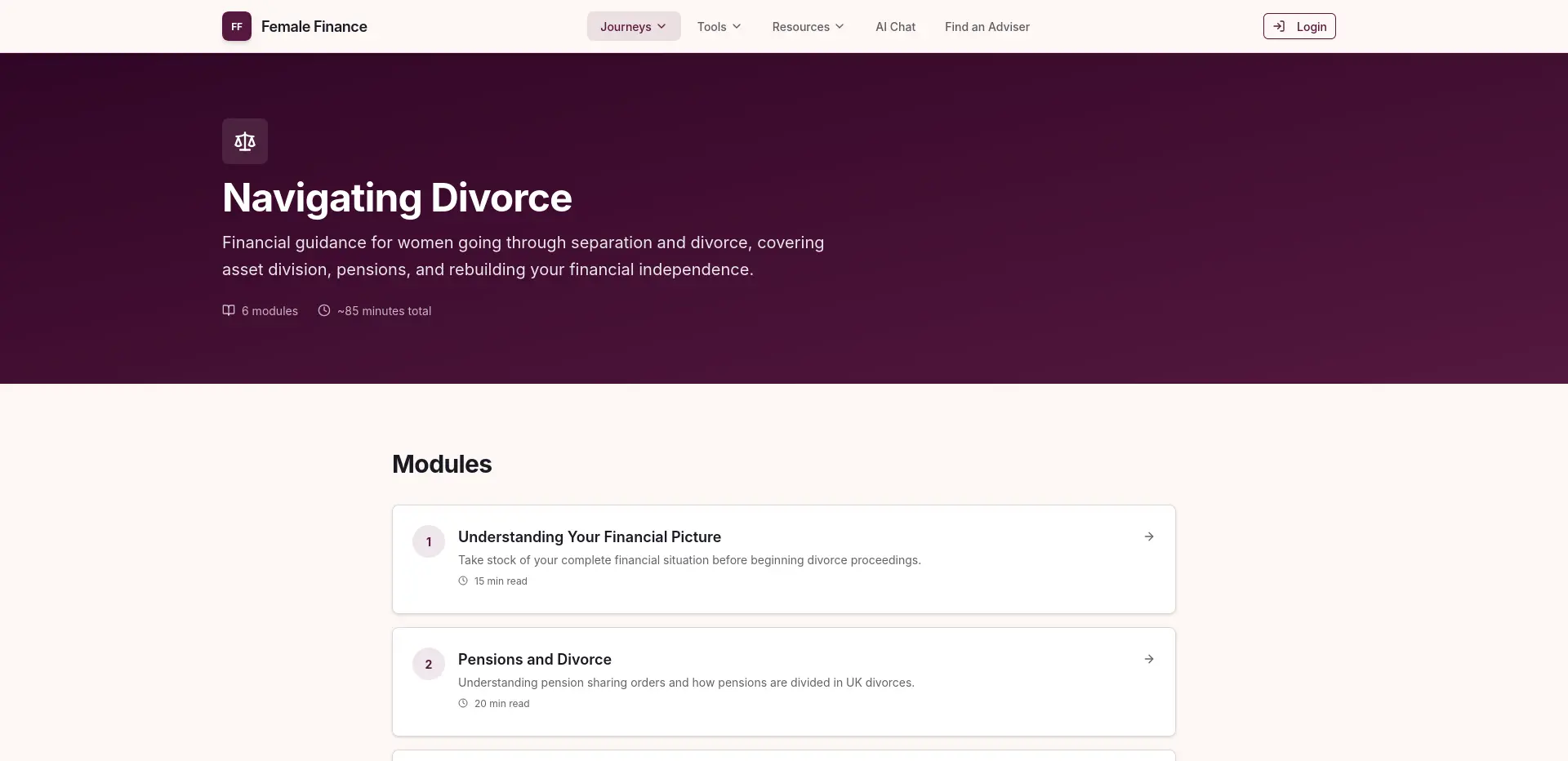Click the clock icon by 20 min read

point(463,704)
